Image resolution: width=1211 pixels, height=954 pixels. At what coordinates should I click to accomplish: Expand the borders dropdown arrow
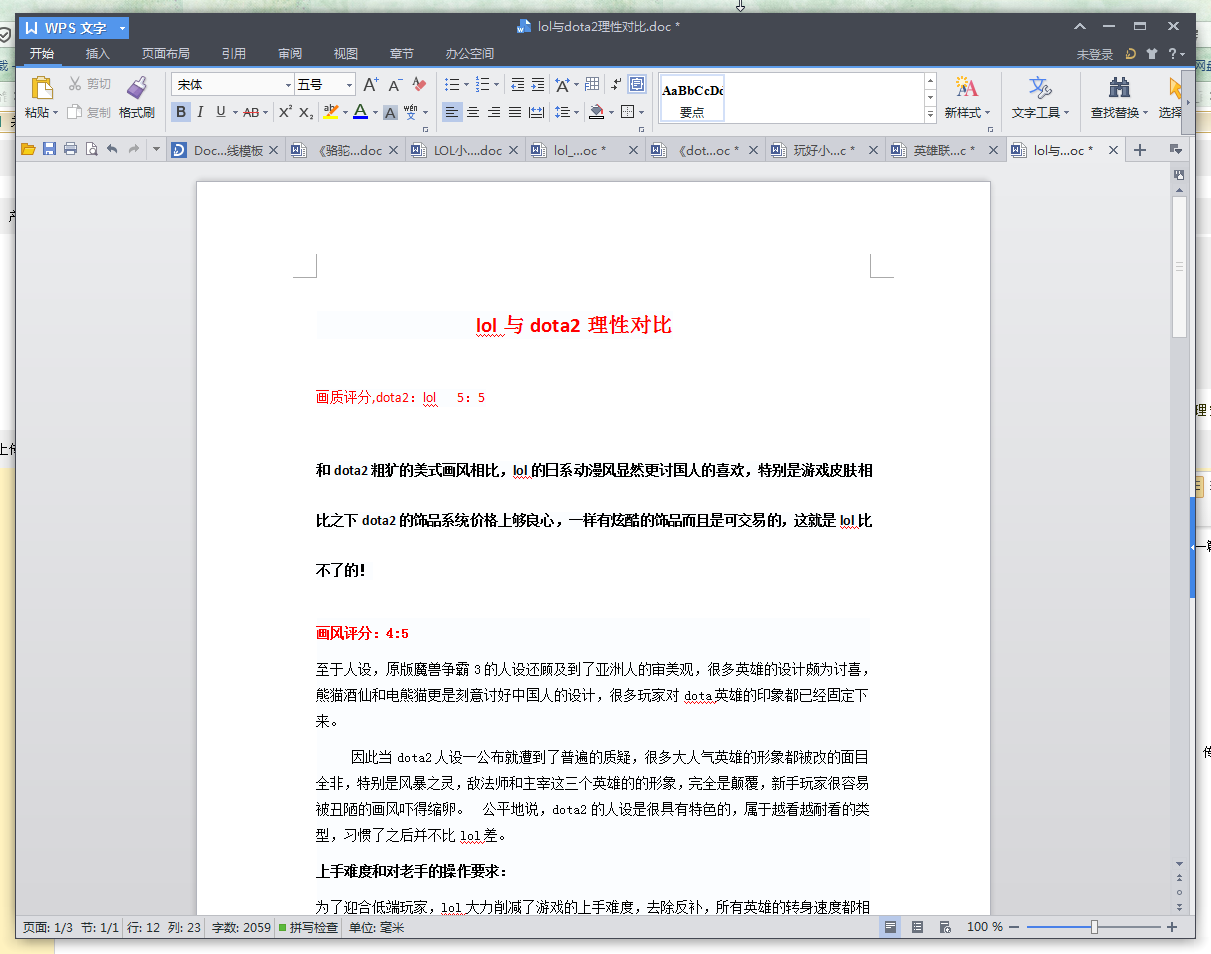tap(640, 113)
